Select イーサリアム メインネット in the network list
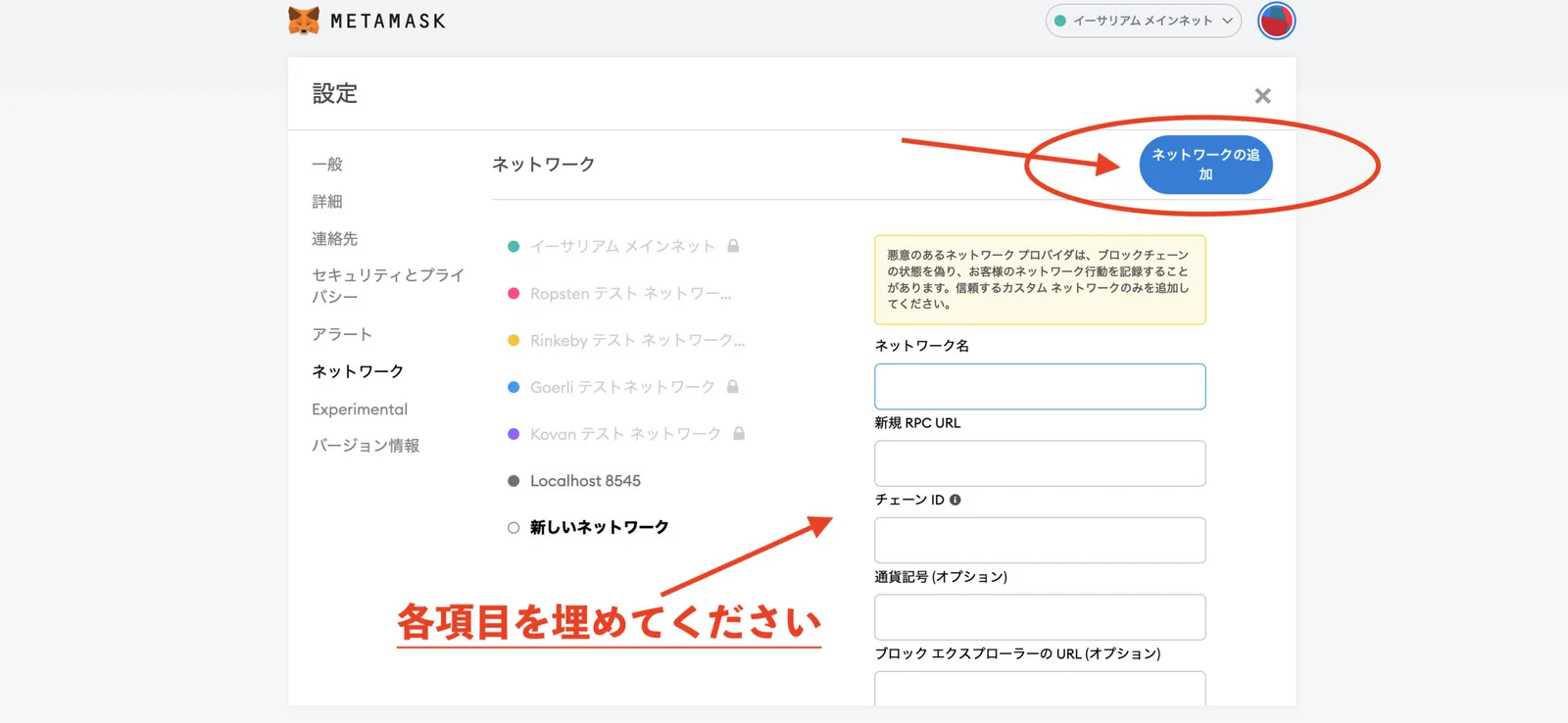Viewport: 1568px width, 723px height. 622,246
